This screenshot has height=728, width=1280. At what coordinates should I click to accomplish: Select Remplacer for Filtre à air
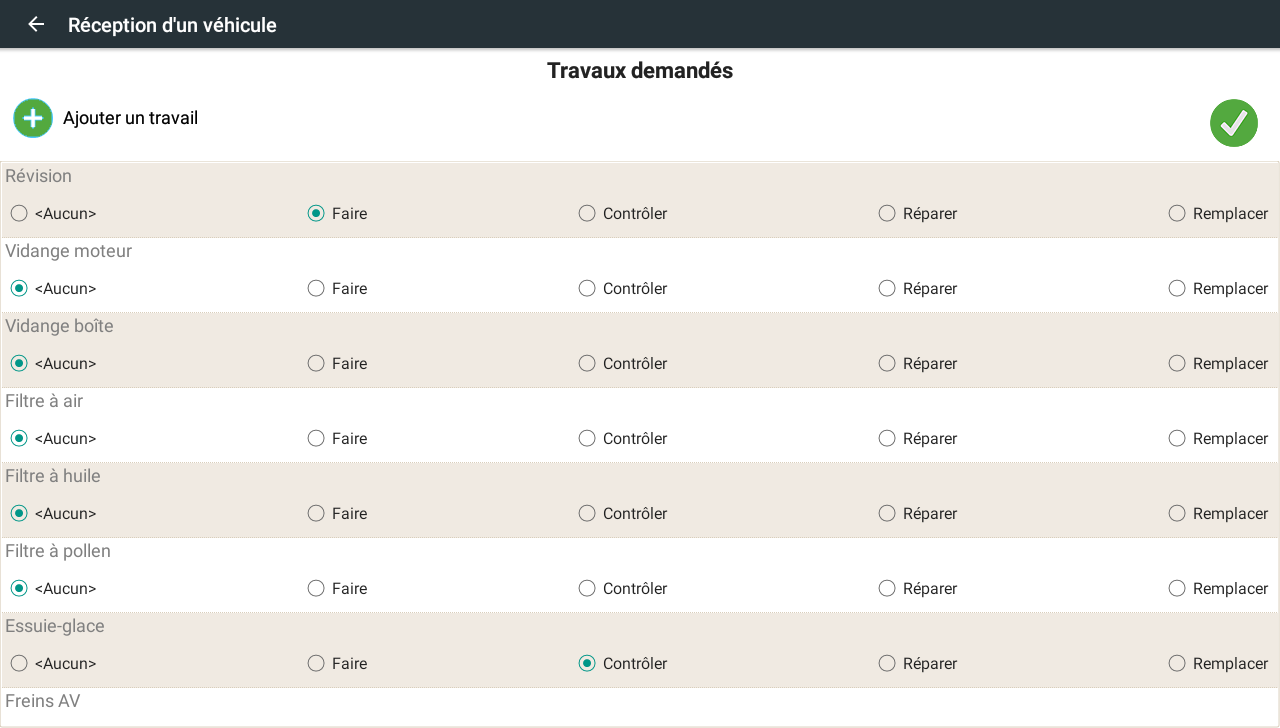pos(1177,438)
